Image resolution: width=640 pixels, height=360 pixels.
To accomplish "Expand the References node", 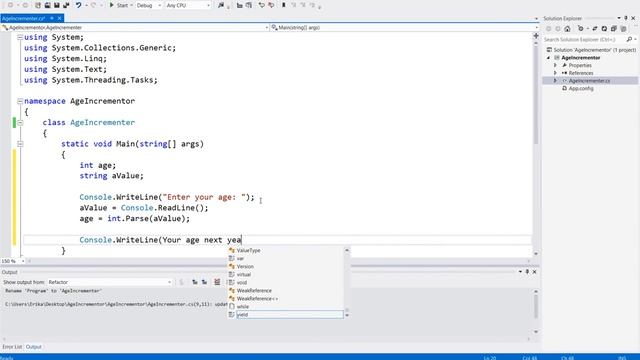I will [555, 73].
